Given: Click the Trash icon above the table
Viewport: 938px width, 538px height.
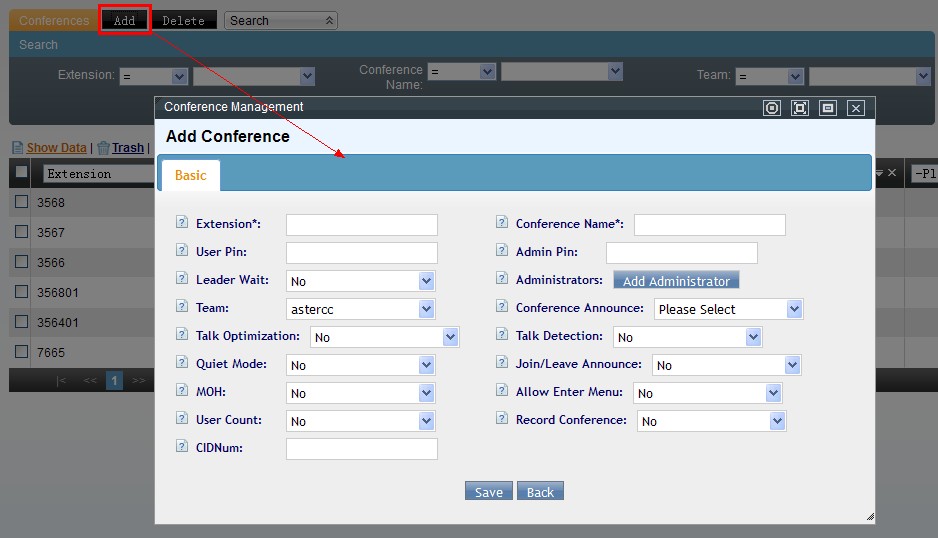Looking at the screenshot, I should (x=103, y=147).
